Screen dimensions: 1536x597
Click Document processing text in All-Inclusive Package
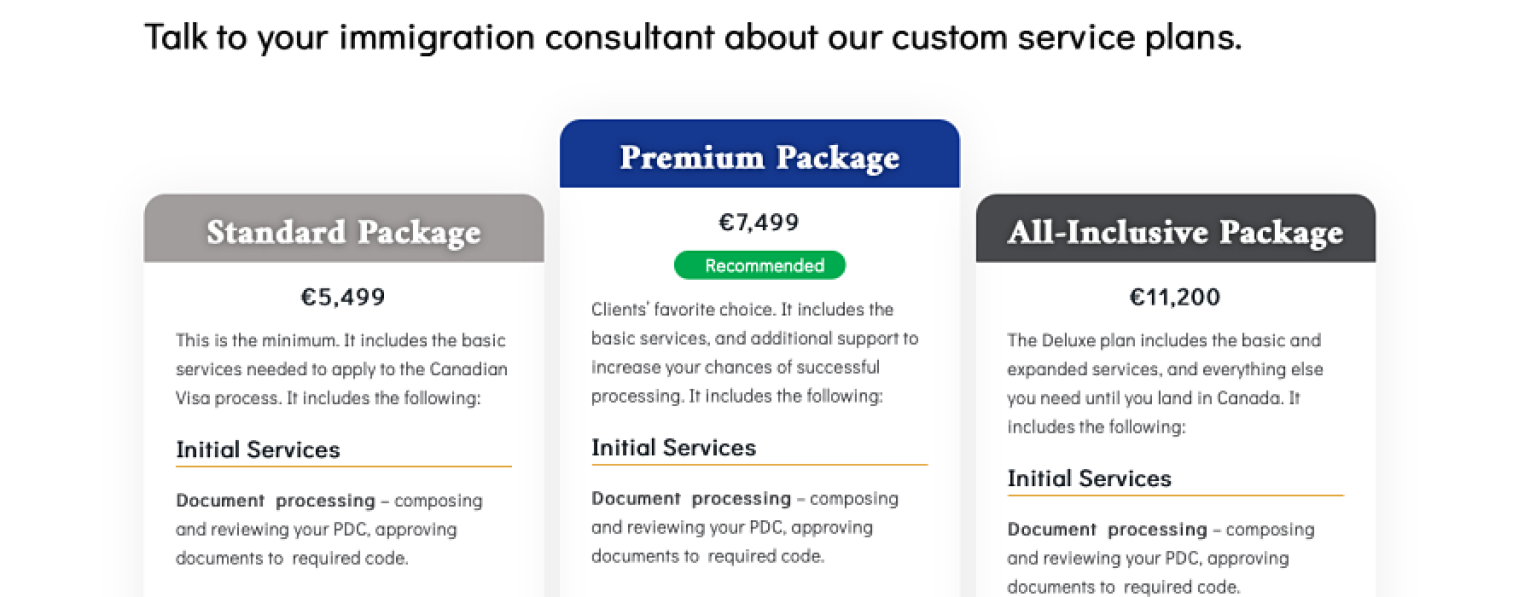pos(1107,529)
